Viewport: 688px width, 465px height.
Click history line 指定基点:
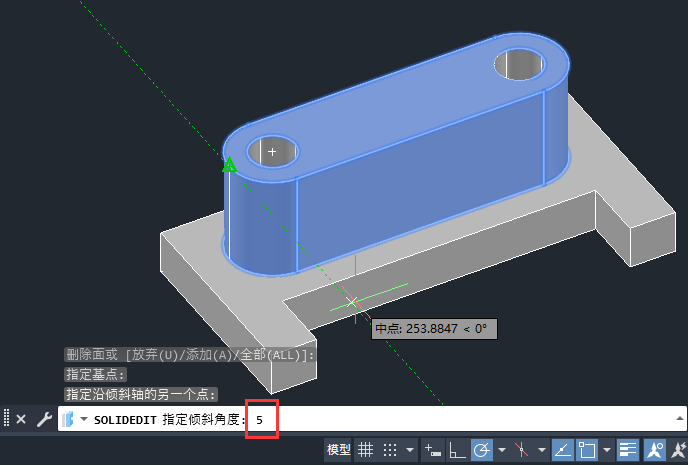tap(96, 374)
